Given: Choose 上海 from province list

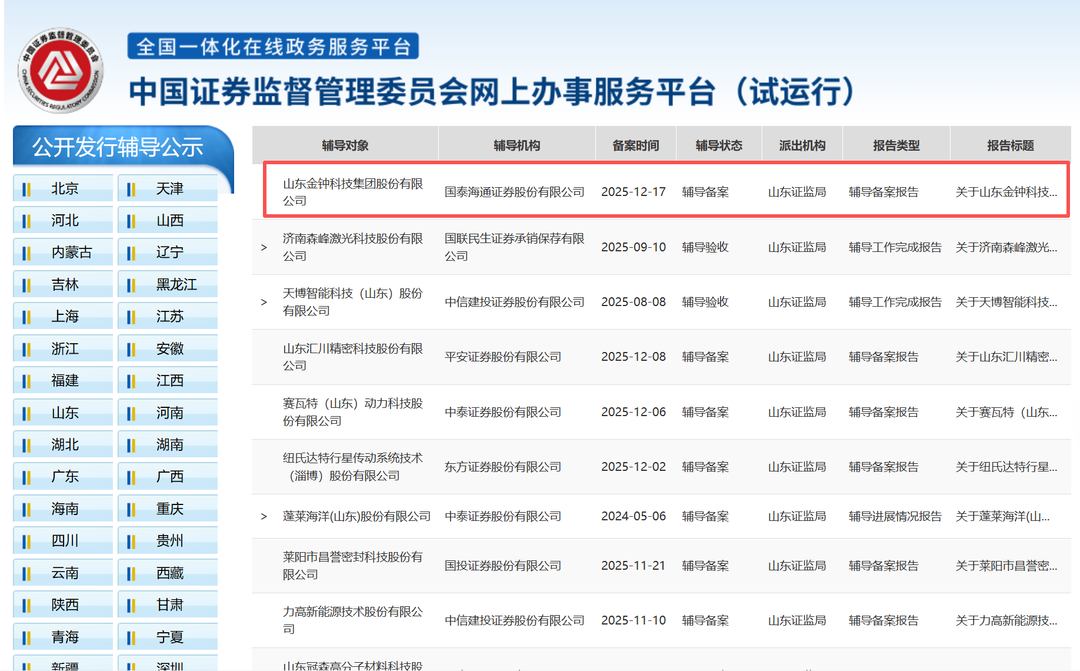Looking at the screenshot, I should coord(64,317).
